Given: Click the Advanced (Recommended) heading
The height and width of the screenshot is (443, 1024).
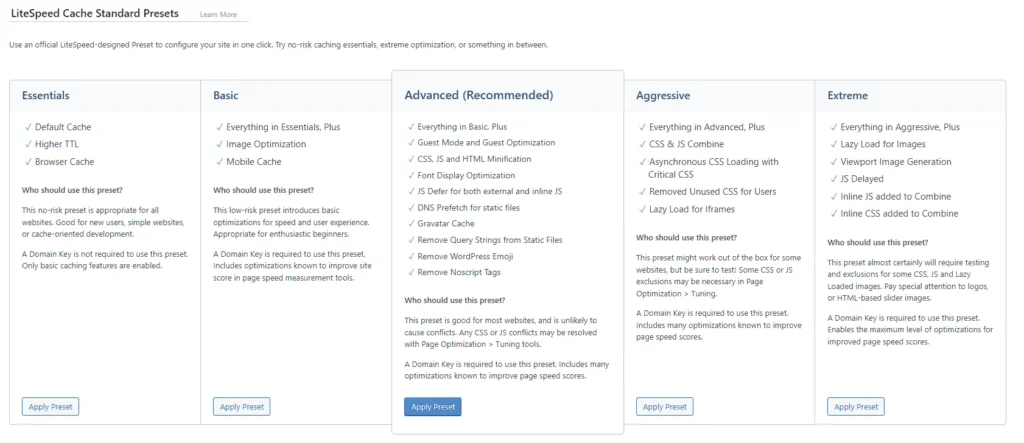Looking at the screenshot, I should (479, 95).
